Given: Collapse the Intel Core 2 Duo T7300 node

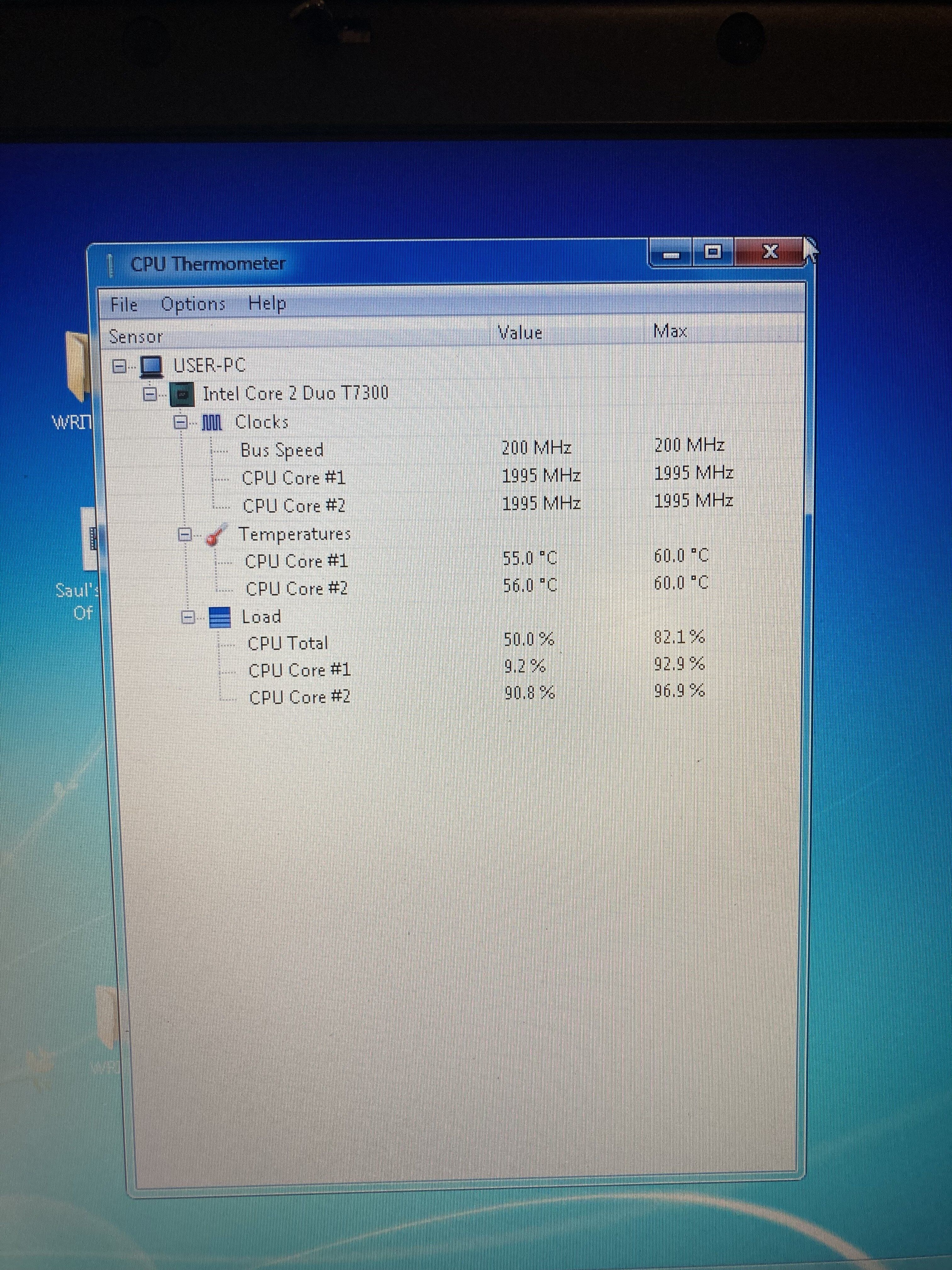Looking at the screenshot, I should 150,394.
